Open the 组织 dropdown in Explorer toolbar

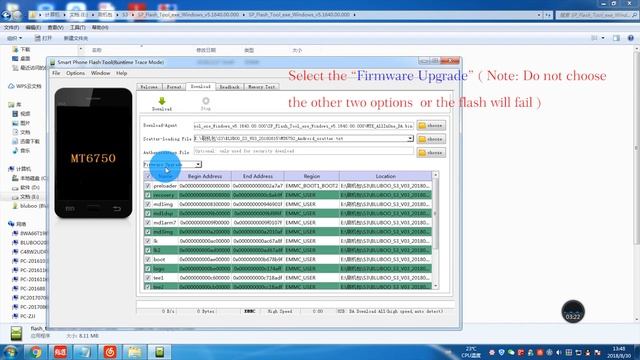click(x=14, y=38)
